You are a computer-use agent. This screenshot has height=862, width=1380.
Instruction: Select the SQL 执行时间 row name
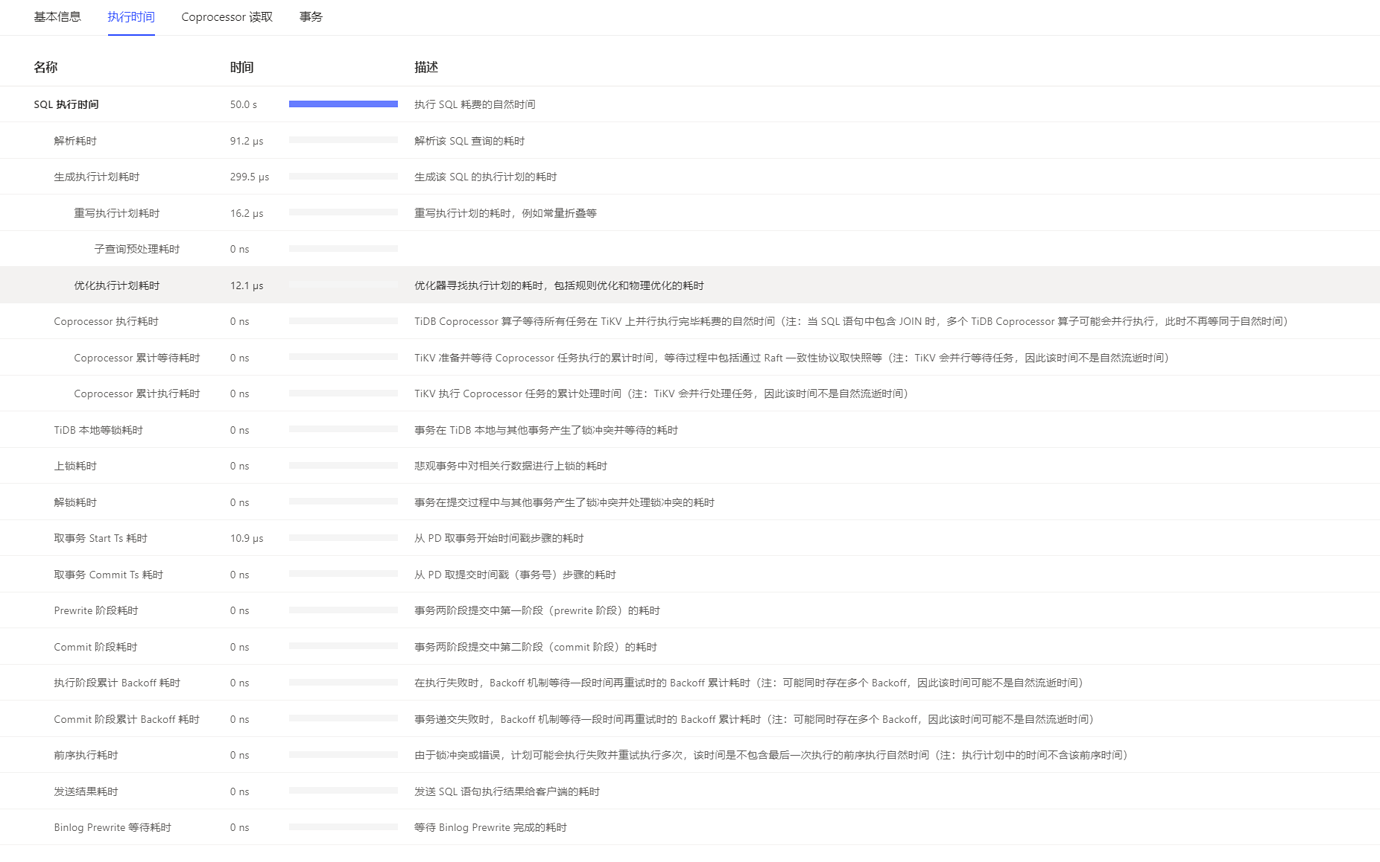pos(66,104)
